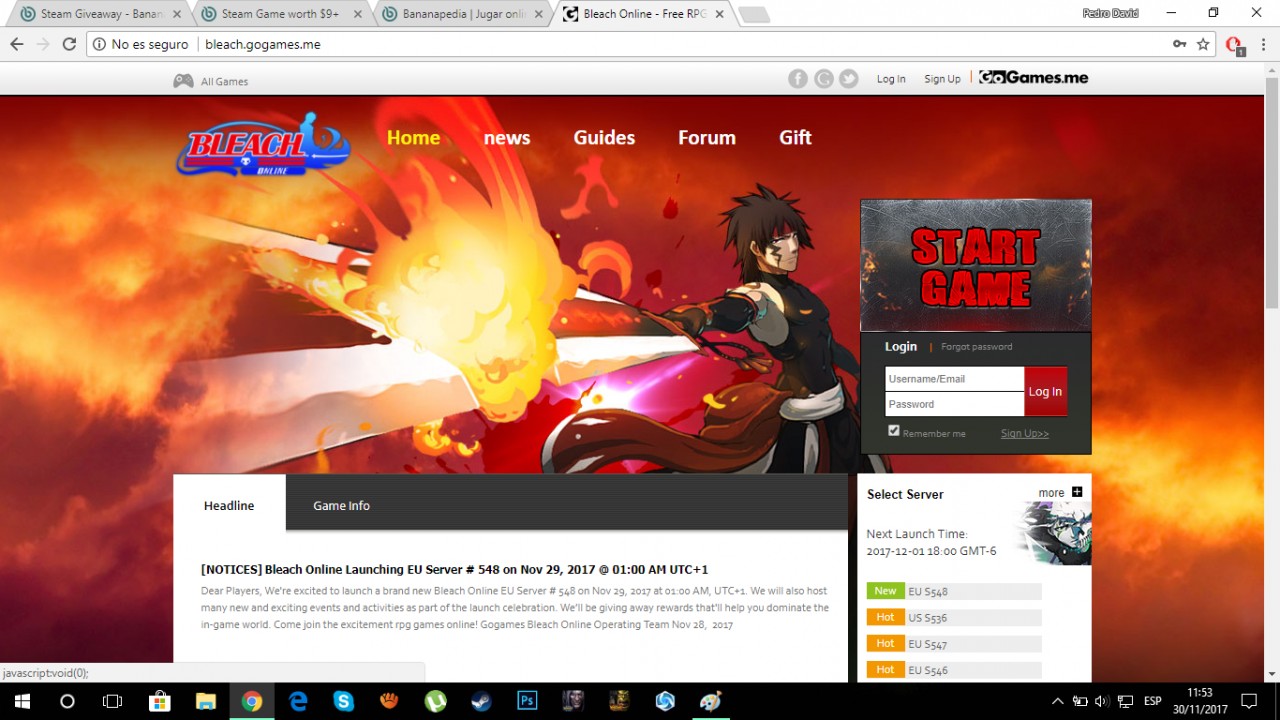This screenshot has height=720, width=1280.
Task: Open the Windows Start menu
Action: pos(21,701)
